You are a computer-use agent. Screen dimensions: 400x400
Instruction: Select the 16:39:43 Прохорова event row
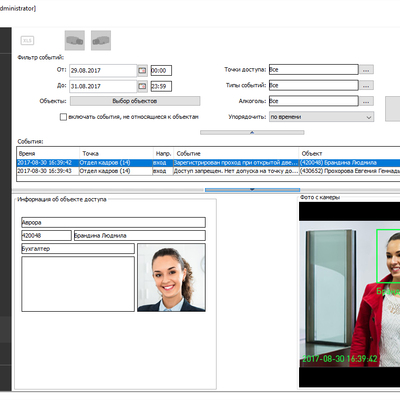coord(208,171)
